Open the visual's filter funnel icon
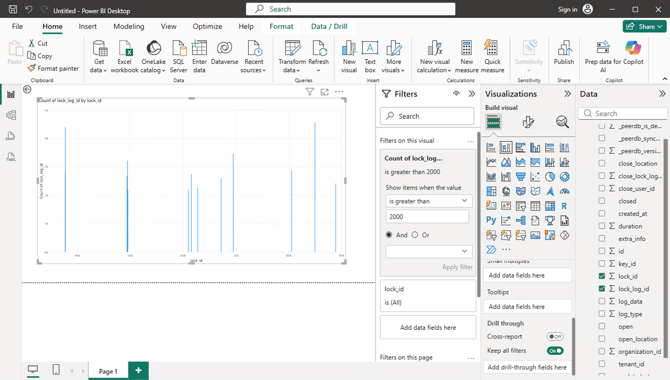The height and width of the screenshot is (380, 670). (x=310, y=91)
